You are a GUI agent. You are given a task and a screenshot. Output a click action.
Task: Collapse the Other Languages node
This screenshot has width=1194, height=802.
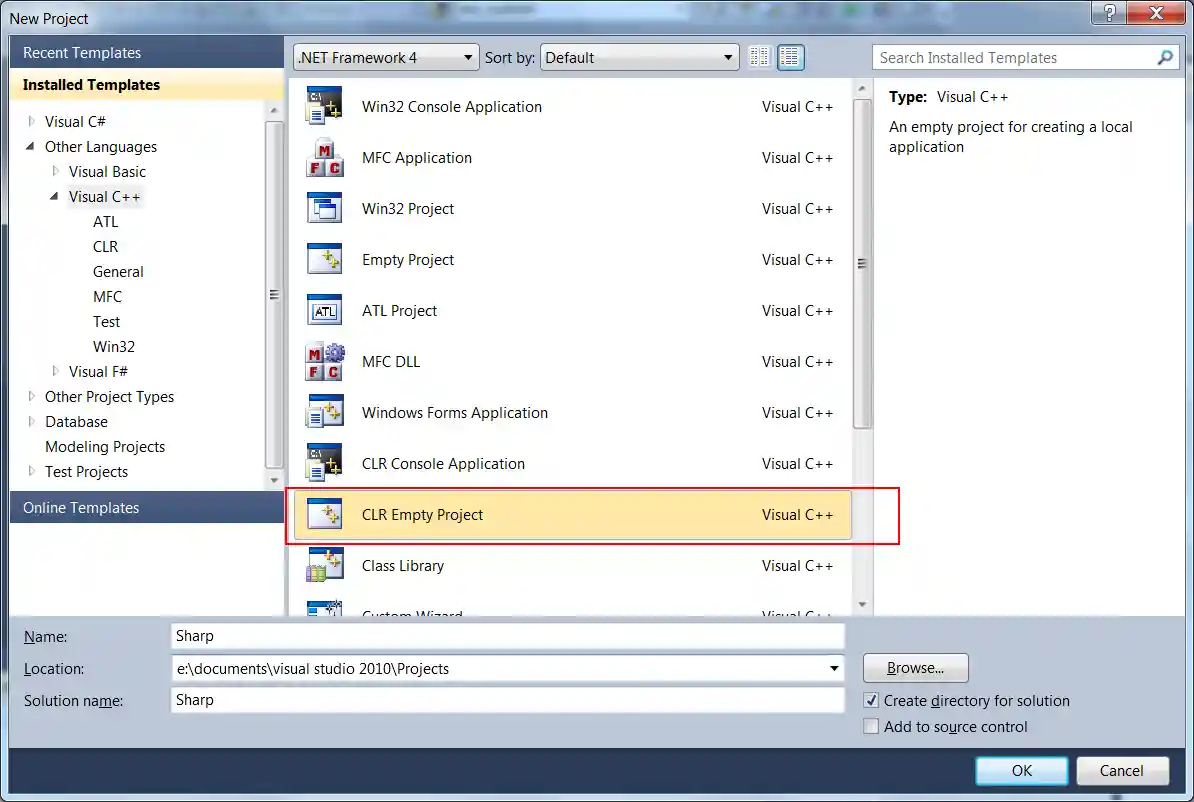pyautogui.click(x=30, y=145)
